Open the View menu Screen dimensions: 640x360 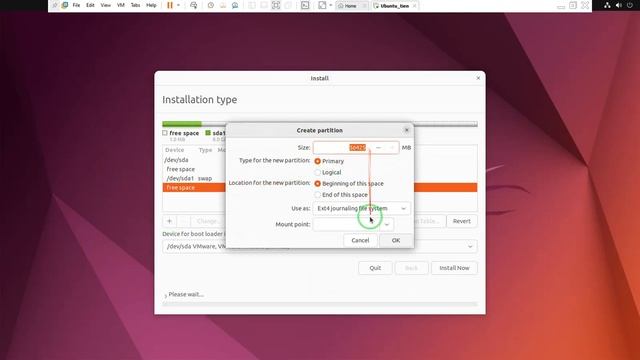point(106,5)
